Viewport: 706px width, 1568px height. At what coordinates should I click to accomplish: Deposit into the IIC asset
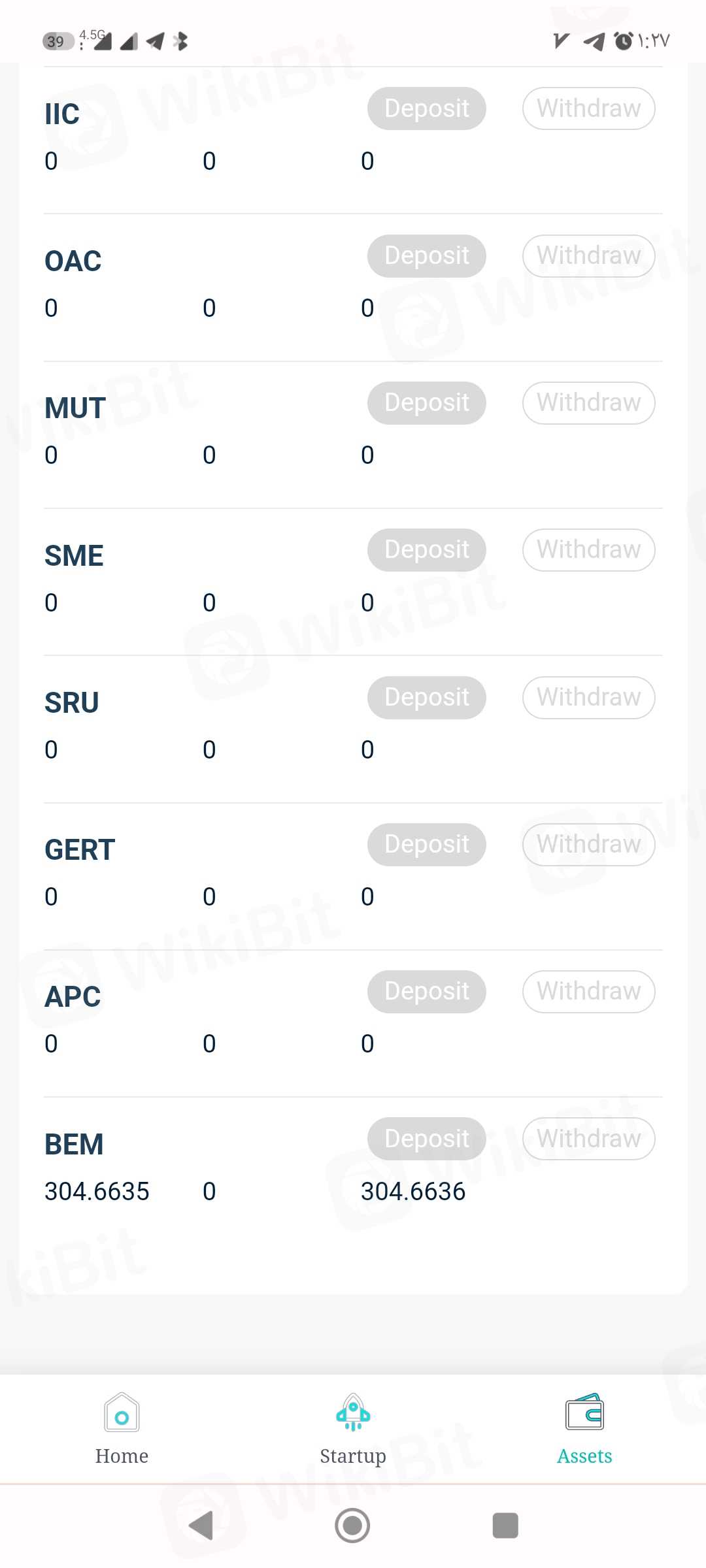coord(426,108)
